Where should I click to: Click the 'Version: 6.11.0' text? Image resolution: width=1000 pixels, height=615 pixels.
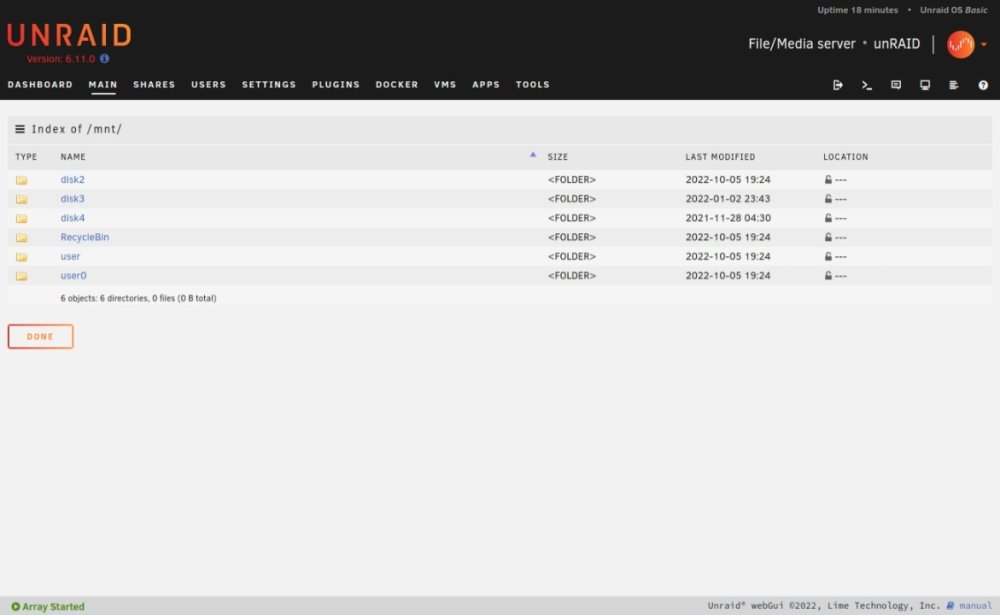(x=61, y=59)
